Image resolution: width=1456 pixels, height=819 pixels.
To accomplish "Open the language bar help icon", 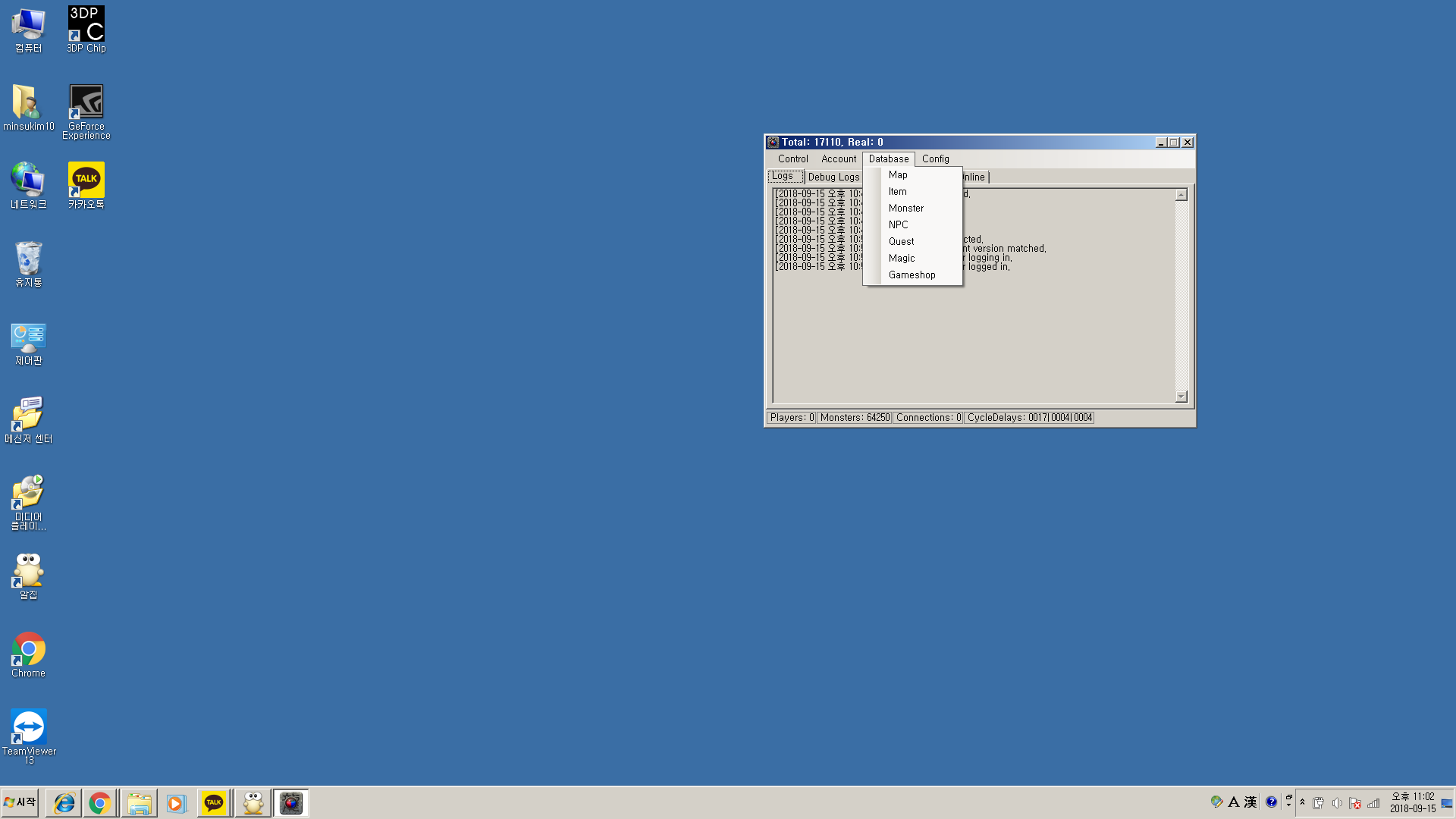I will point(1272,802).
